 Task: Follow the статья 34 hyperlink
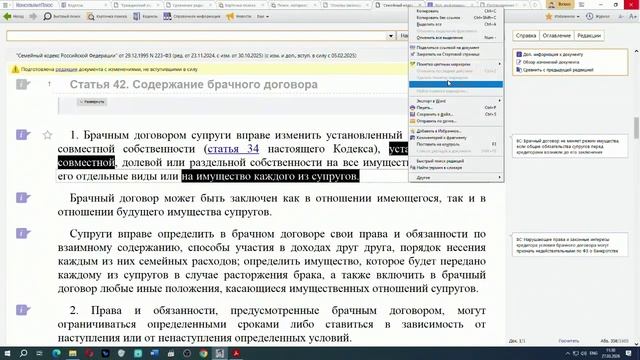233,149
